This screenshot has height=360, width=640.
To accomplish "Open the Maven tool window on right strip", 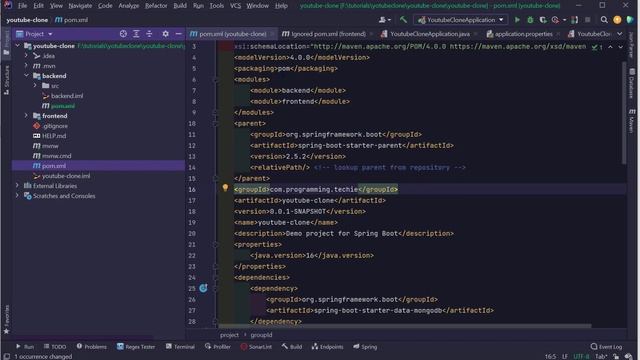I will click(x=632, y=120).
